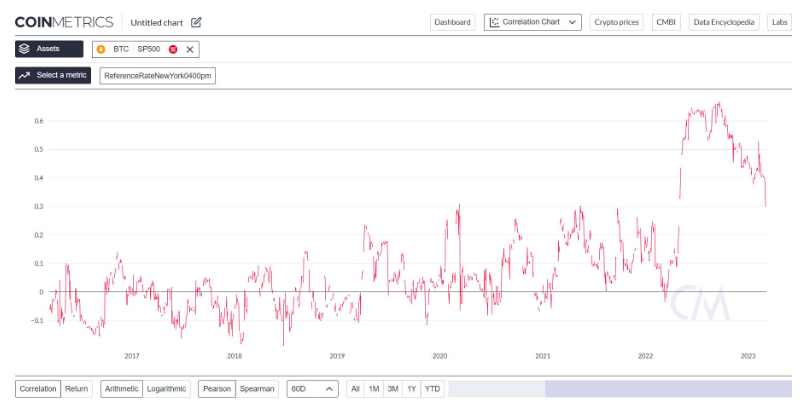Viewport: 804px width, 406px height.
Task: Open the ReferenceRateNewYork0400pm metric selector
Action: click(157, 76)
